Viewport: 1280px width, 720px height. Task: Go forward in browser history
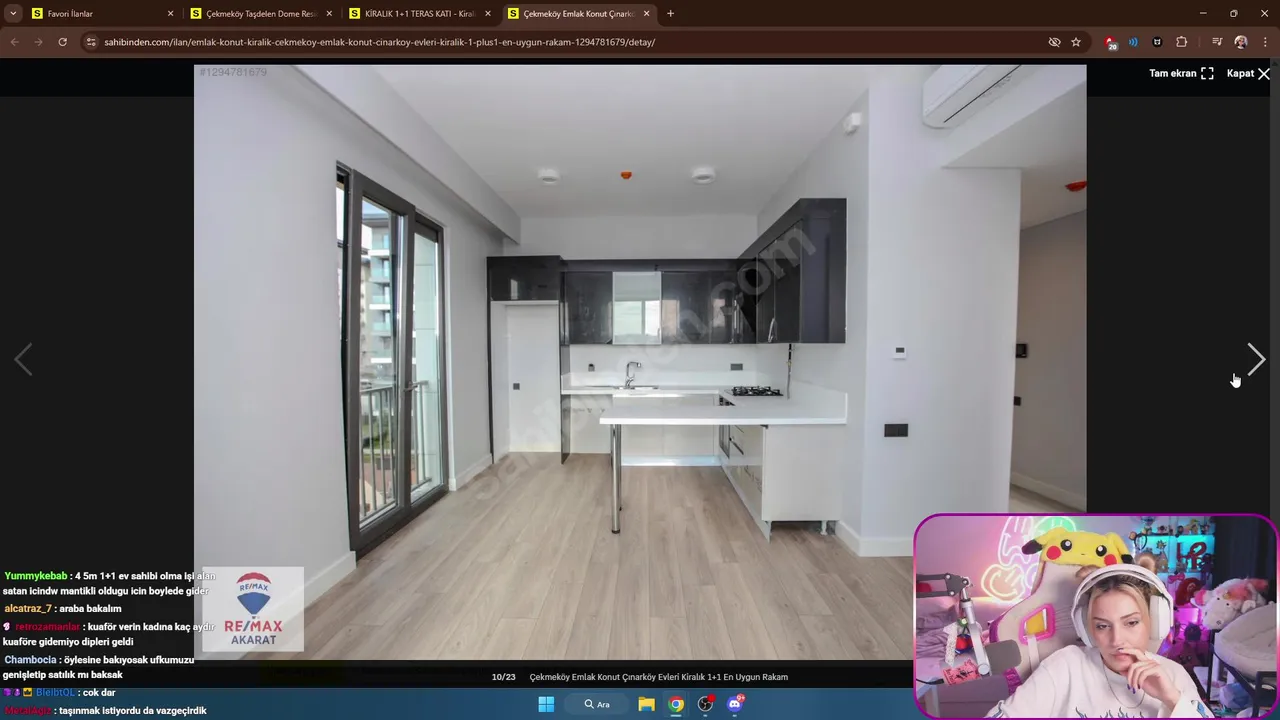click(38, 42)
